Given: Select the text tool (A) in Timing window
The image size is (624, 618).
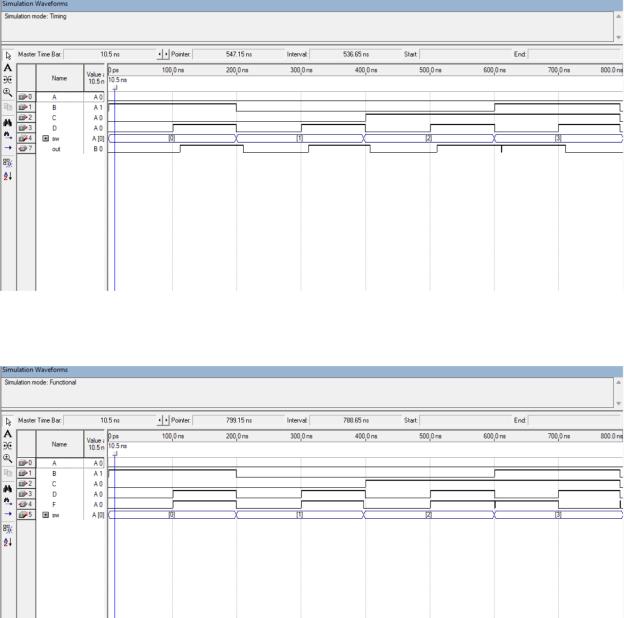Looking at the screenshot, I should pyautogui.click(x=8, y=68).
